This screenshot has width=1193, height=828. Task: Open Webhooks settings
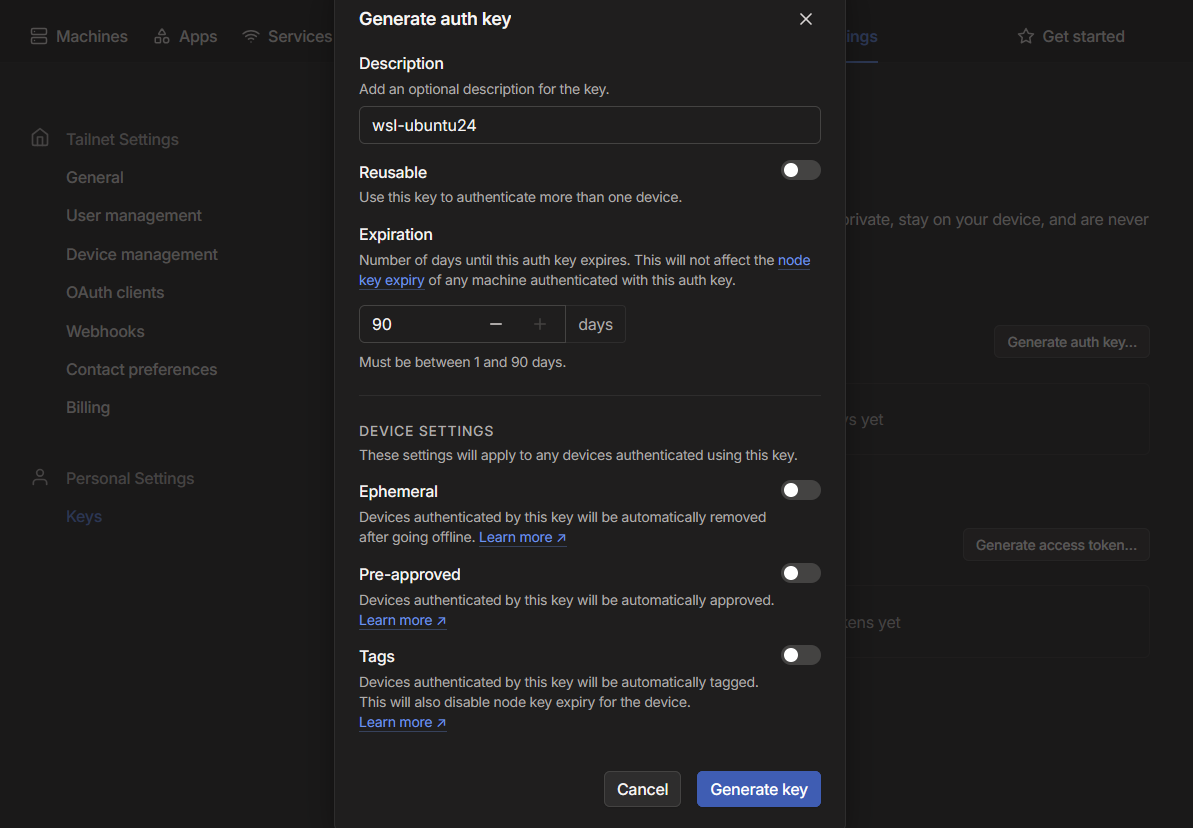[105, 331]
